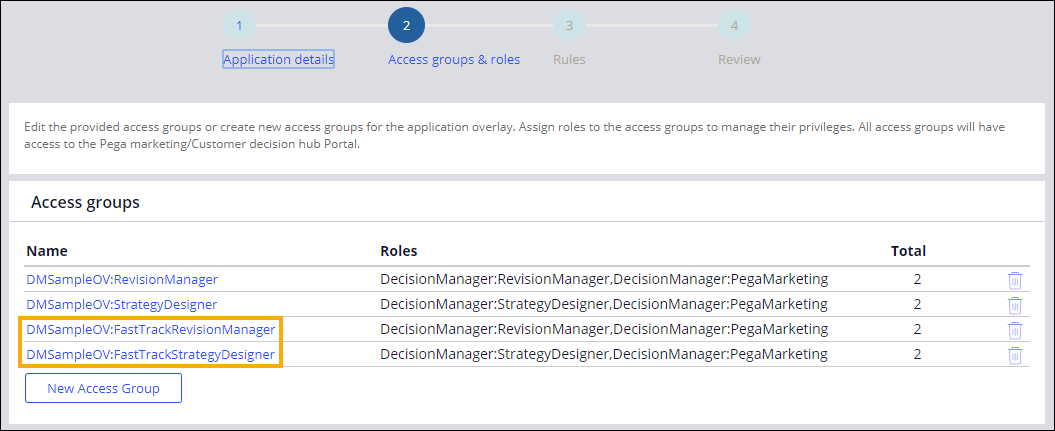Click the Roles column header
The height and width of the screenshot is (431, 1055).
point(399,251)
